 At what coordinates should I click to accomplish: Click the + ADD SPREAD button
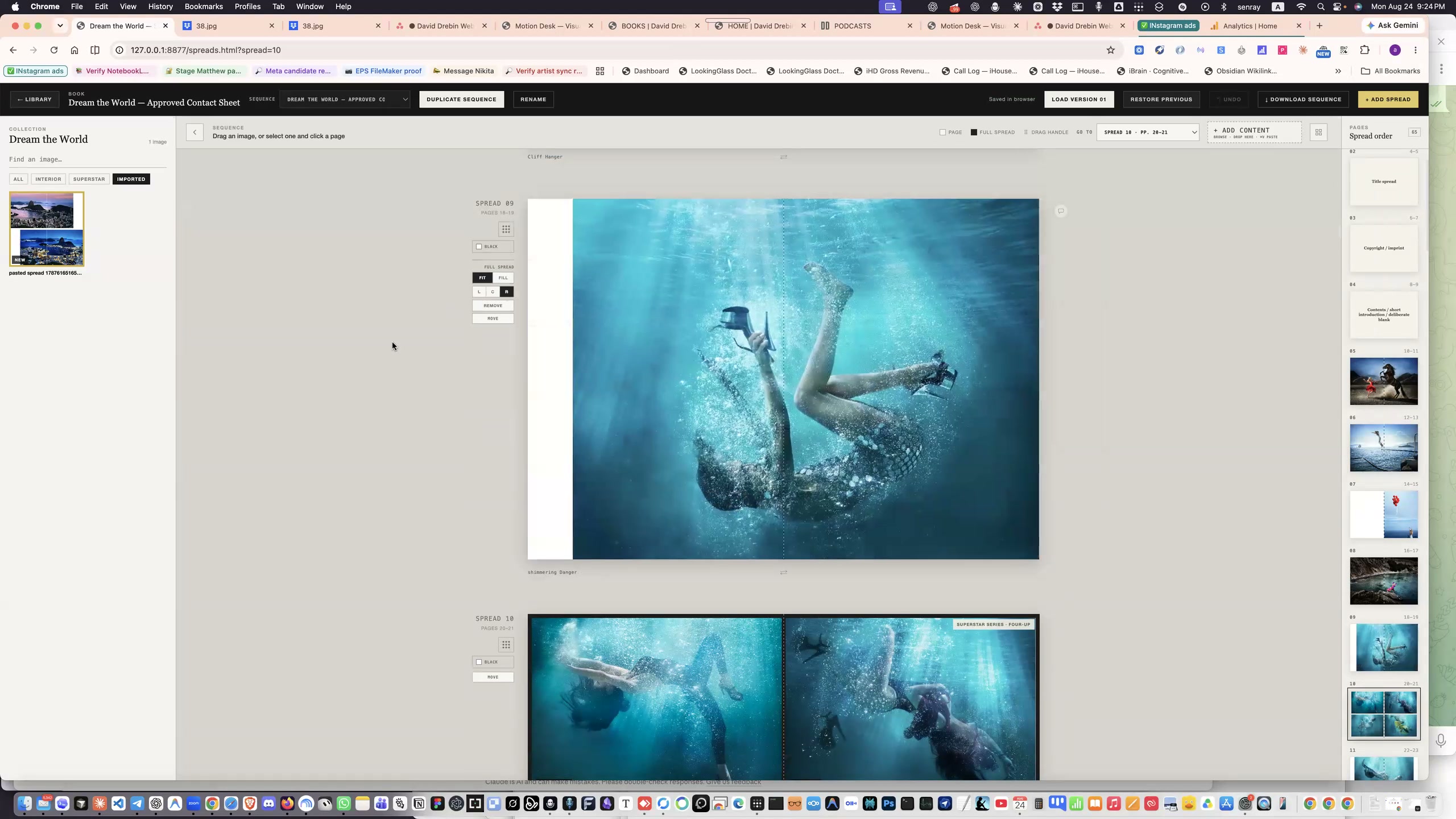[x=1388, y=100]
